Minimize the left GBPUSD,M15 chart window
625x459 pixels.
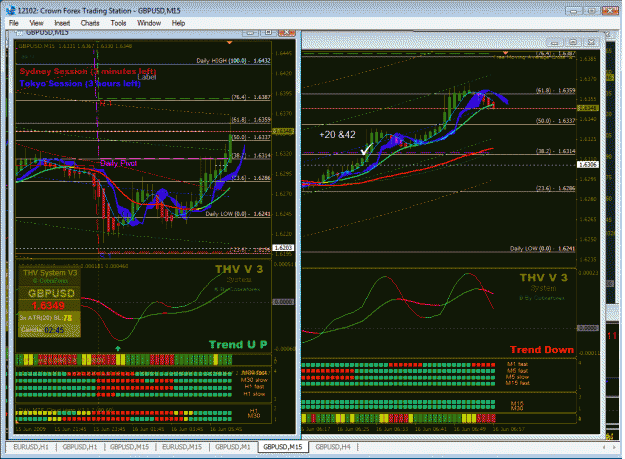251,33
